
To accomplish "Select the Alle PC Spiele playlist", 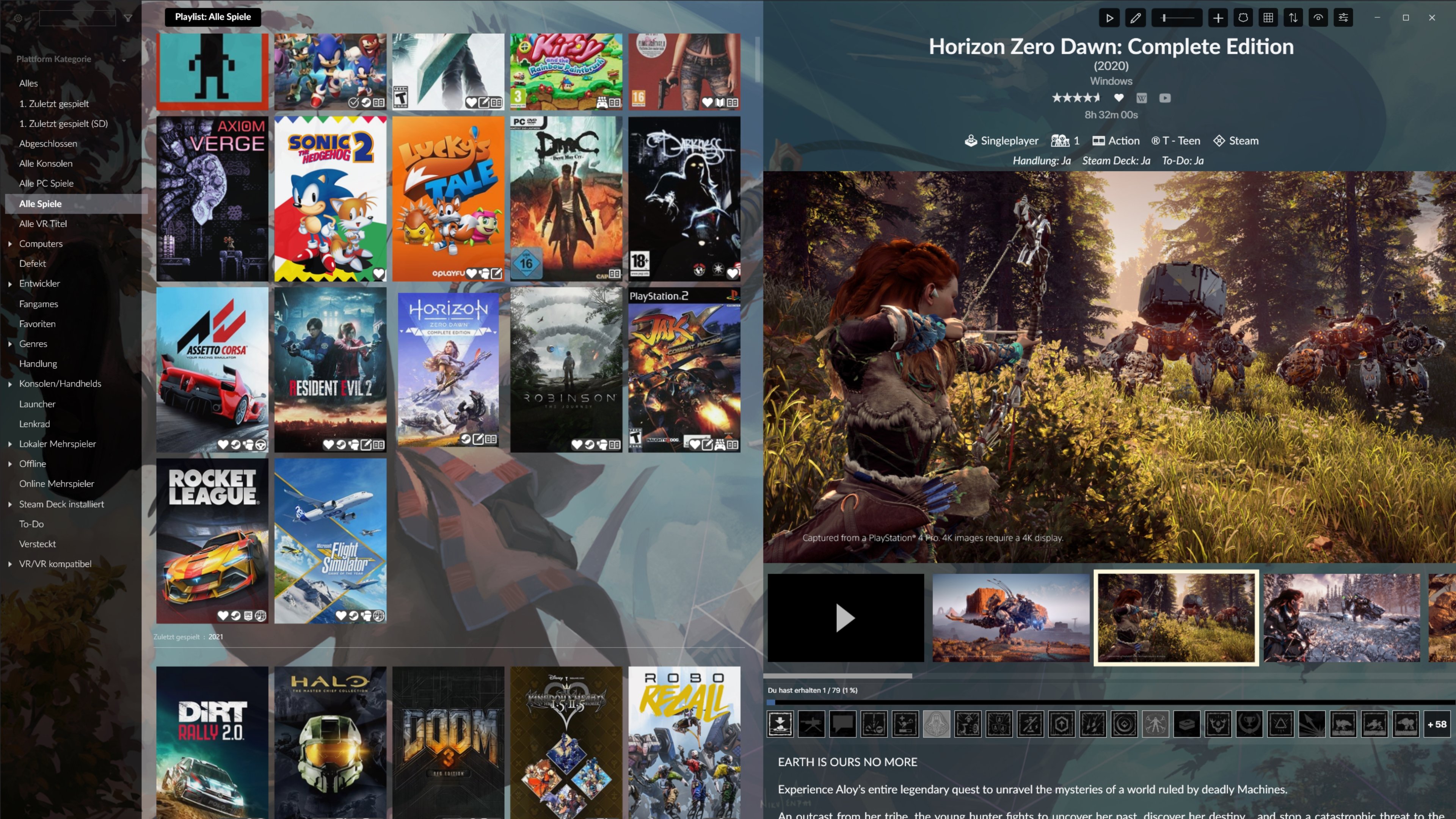I will pos(46,183).
